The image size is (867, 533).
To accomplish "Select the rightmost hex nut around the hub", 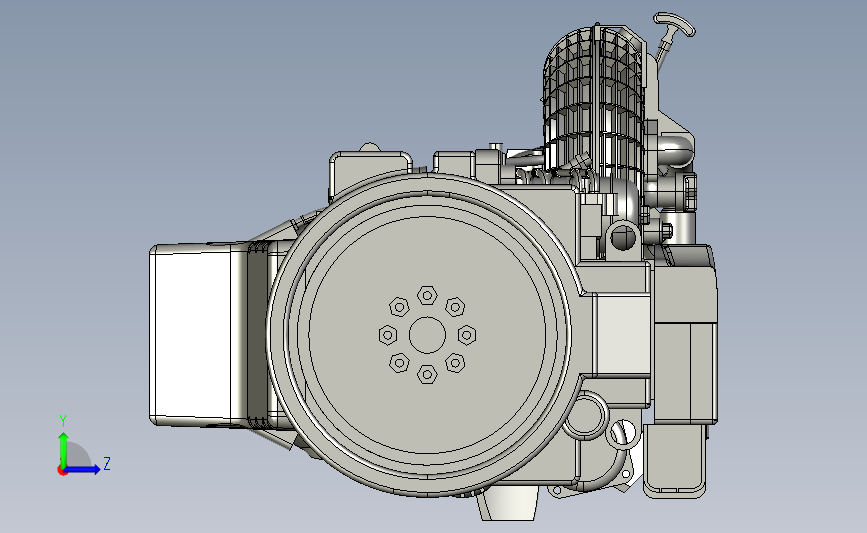I will click(x=467, y=335).
